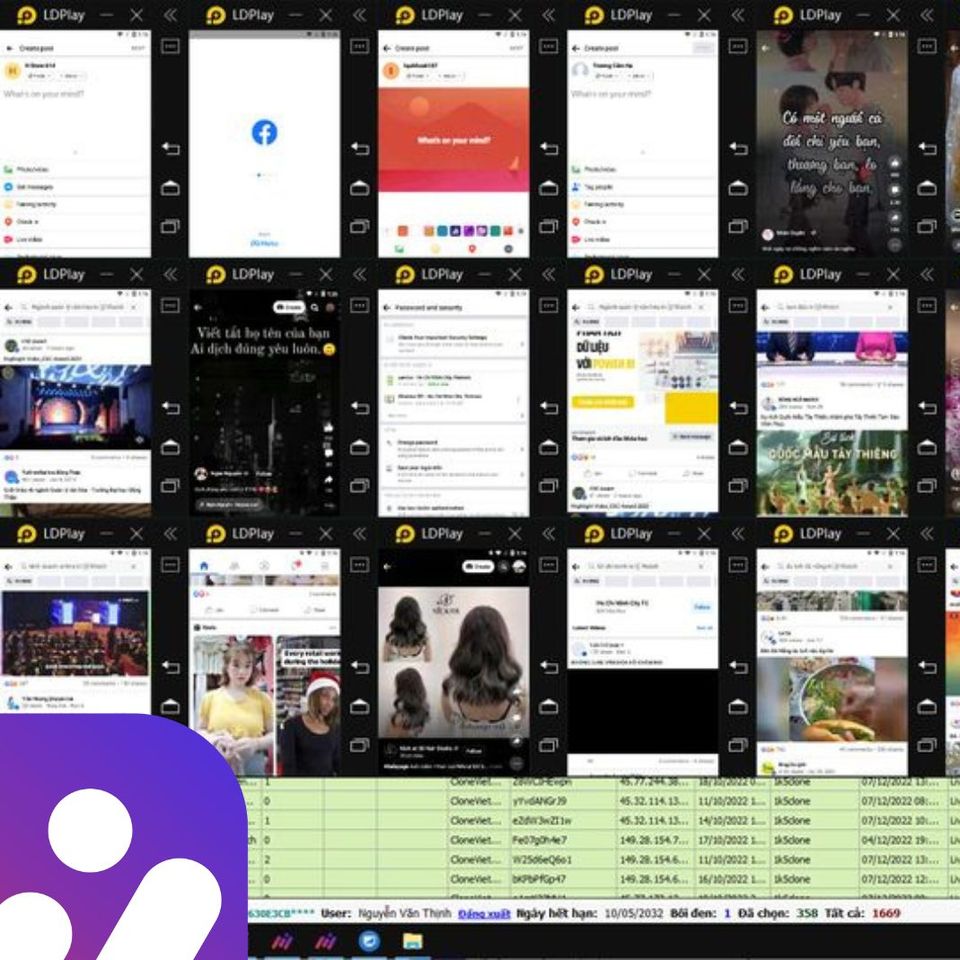Click the Create button in the hair-photos emulator
Viewport: 960px width, 960px height.
pyautogui.click(x=478, y=567)
